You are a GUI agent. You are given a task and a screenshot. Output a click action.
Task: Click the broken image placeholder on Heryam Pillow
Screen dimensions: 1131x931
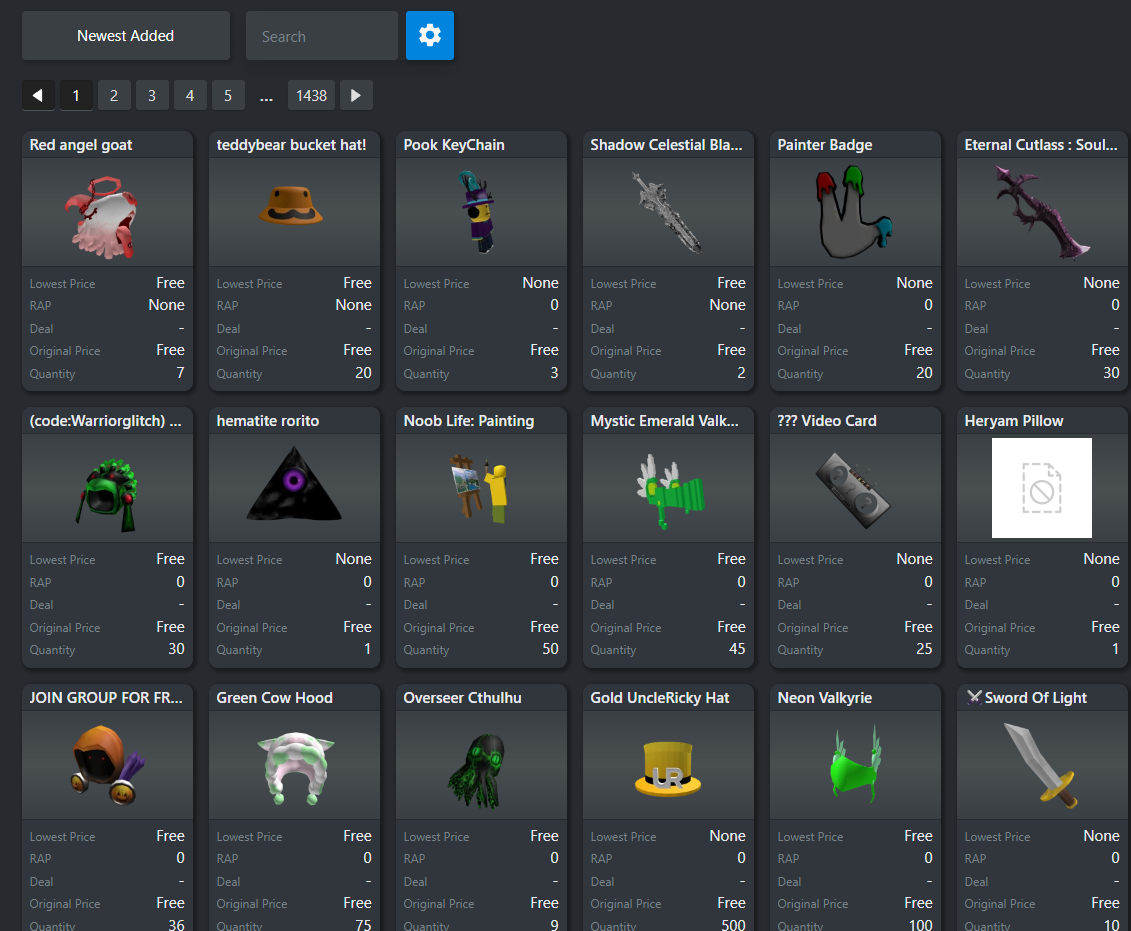1041,488
